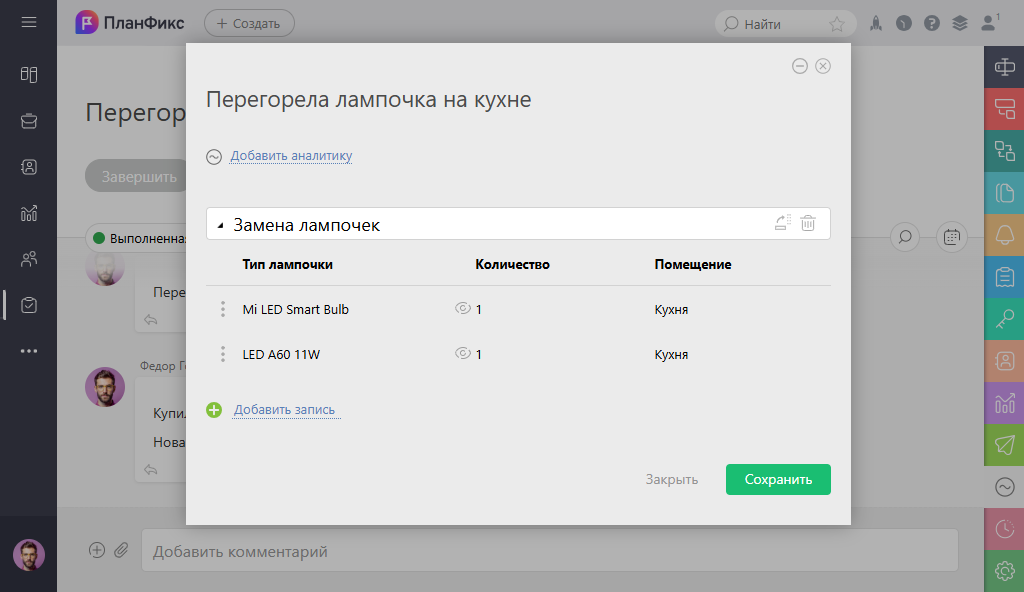Toggle eye icon for LED A60 11W row
The image size is (1024, 592).
(x=462, y=354)
